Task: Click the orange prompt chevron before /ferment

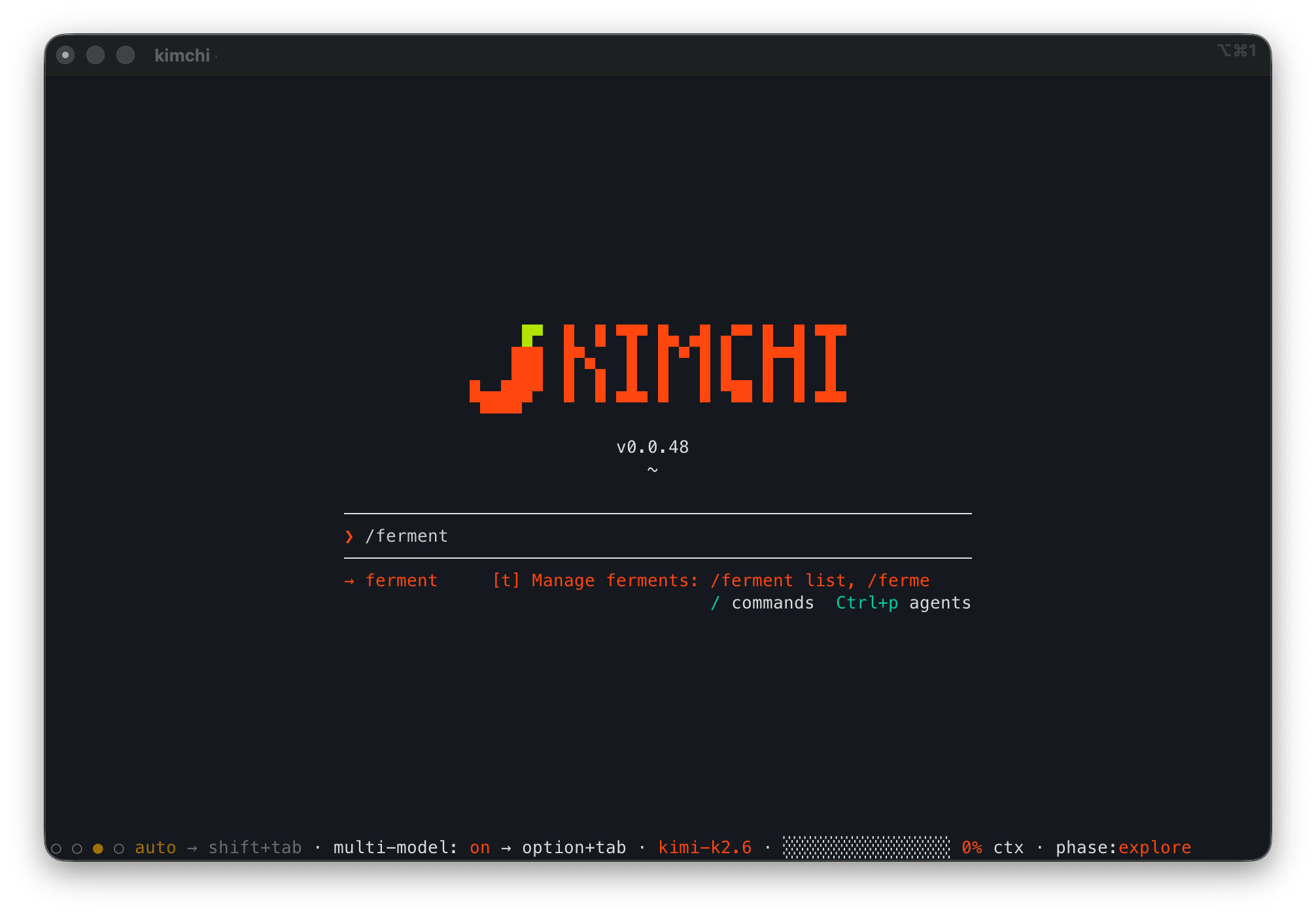Action: (349, 537)
